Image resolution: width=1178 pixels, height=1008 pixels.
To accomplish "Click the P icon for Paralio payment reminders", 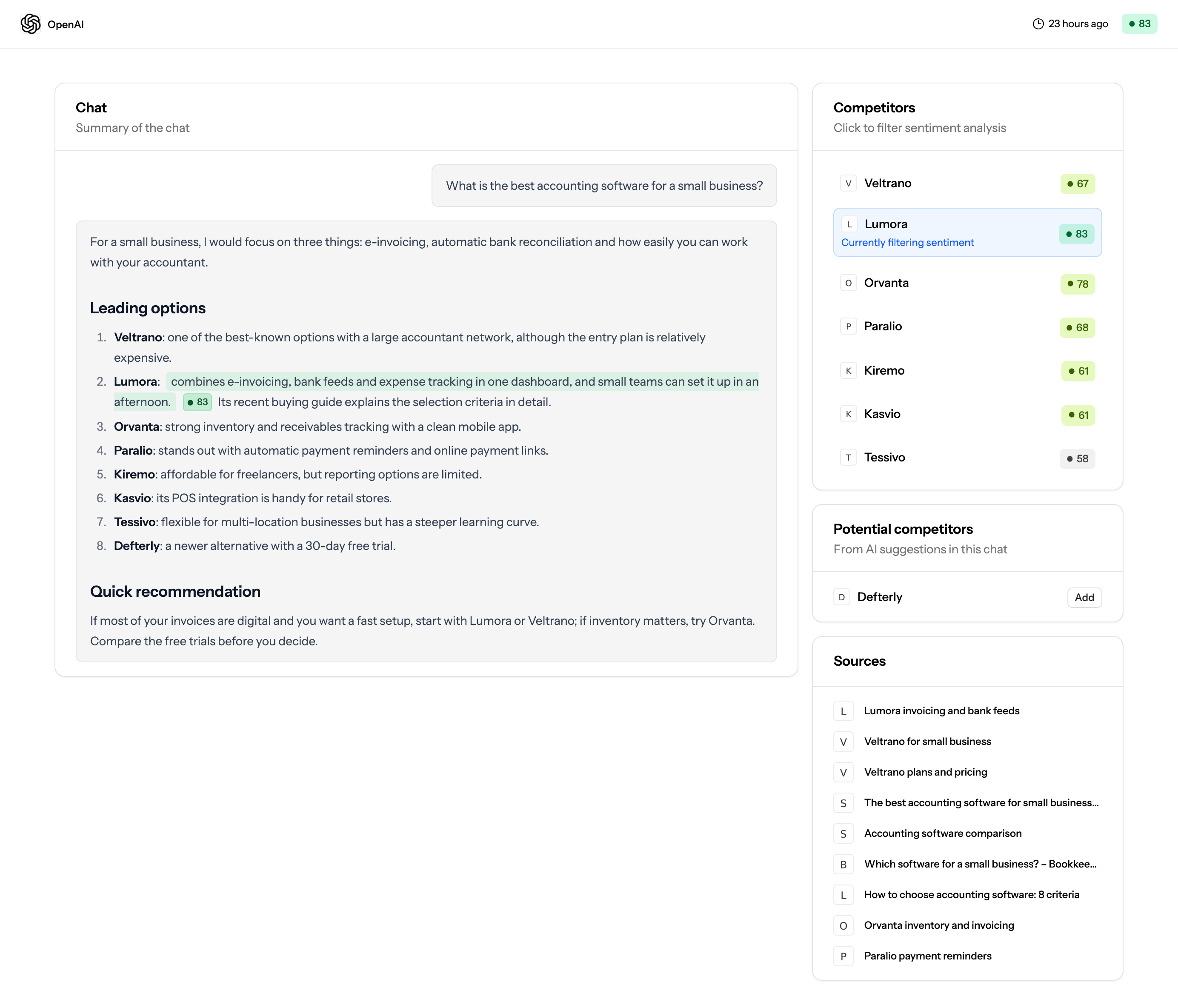I will (843, 956).
